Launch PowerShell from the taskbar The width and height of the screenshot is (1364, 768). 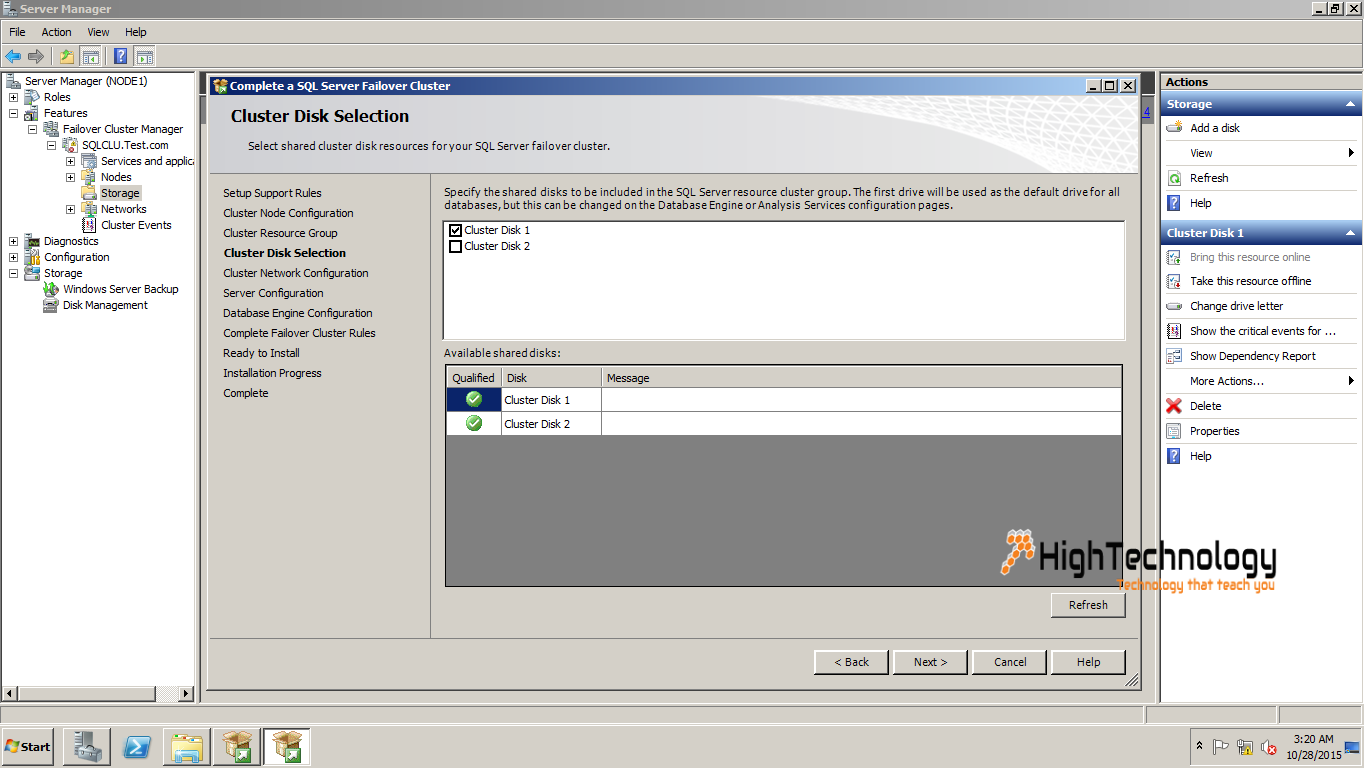[x=136, y=747]
